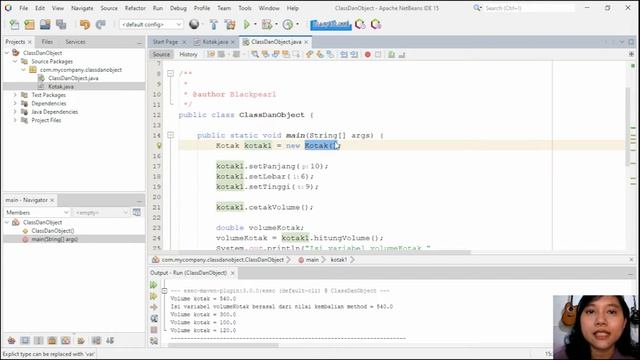
Task: Click the second green re-run arrow in Output
Action: click(x=154, y=296)
